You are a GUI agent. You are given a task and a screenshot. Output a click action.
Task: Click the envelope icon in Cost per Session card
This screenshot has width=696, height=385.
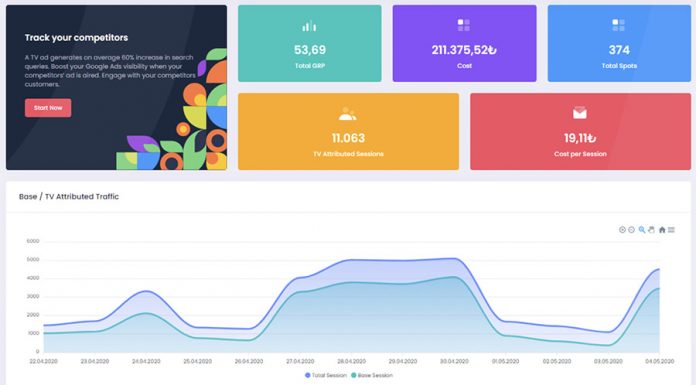point(580,113)
